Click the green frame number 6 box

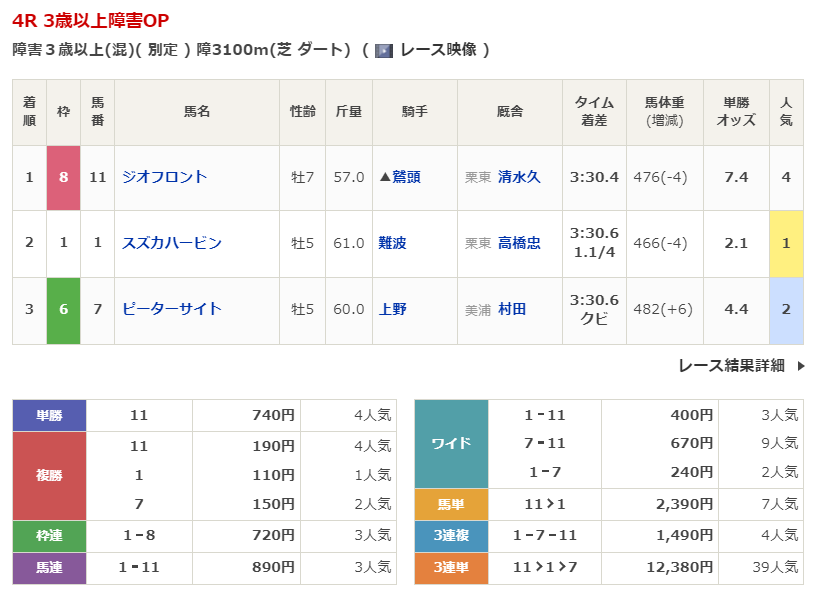63,309
